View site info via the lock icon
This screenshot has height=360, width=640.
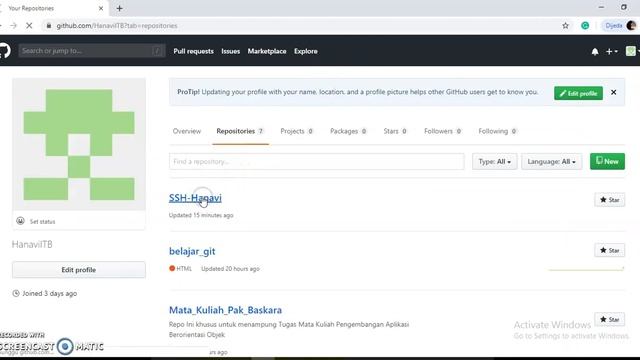[x=49, y=26]
